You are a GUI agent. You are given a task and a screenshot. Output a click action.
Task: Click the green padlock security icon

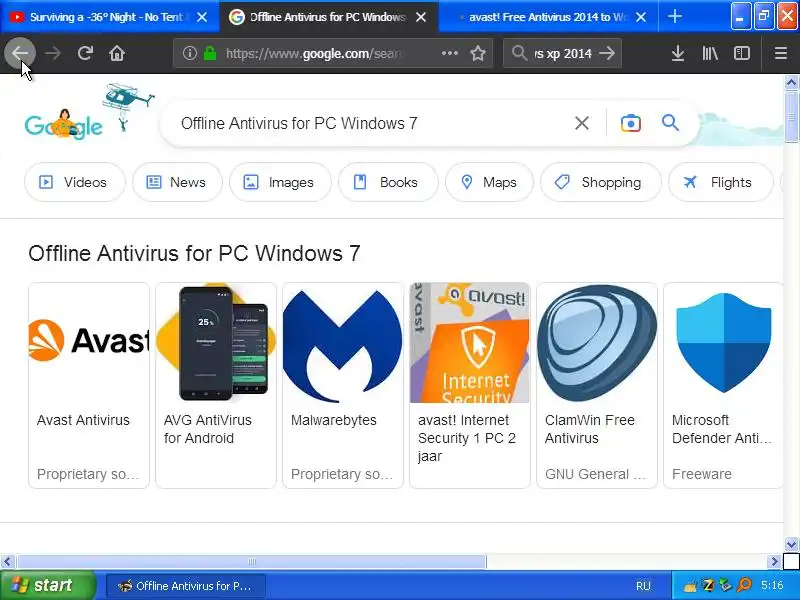tap(210, 53)
